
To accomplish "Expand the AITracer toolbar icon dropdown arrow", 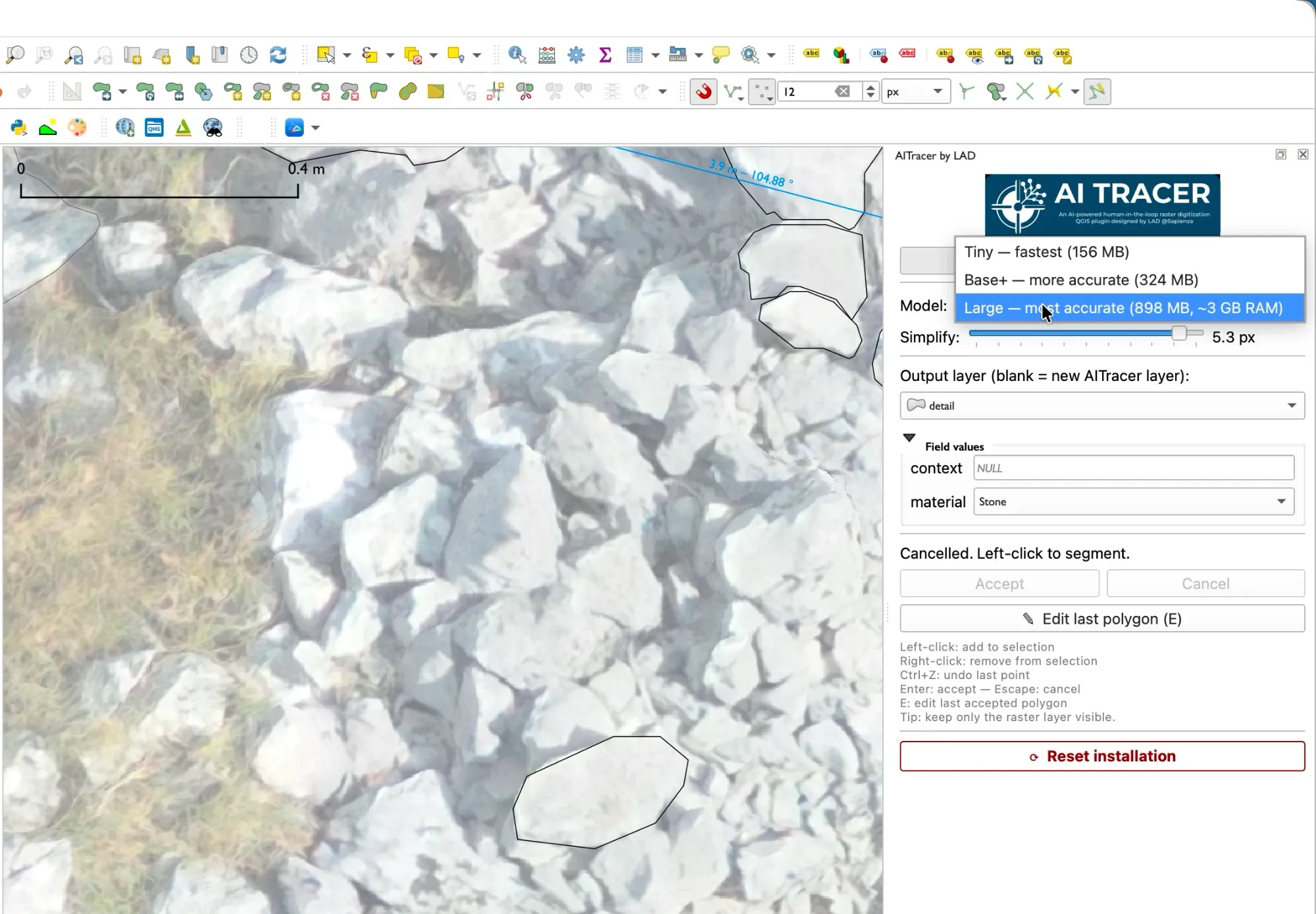I will click(315, 128).
